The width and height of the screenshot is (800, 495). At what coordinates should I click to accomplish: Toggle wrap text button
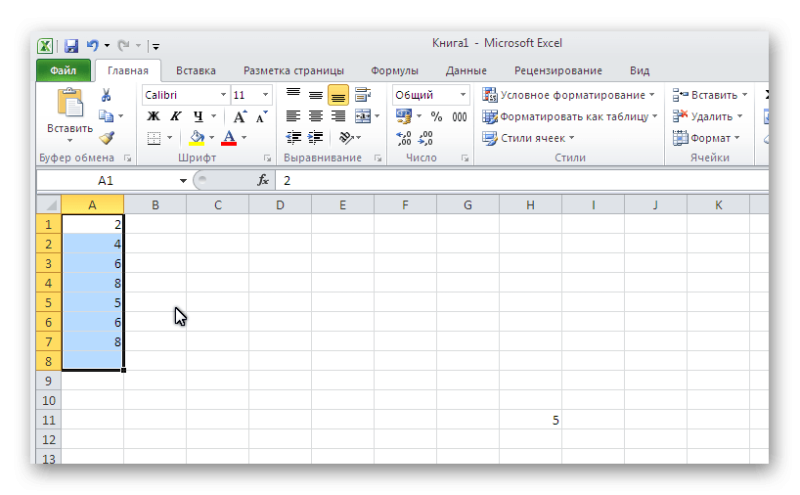[363, 94]
